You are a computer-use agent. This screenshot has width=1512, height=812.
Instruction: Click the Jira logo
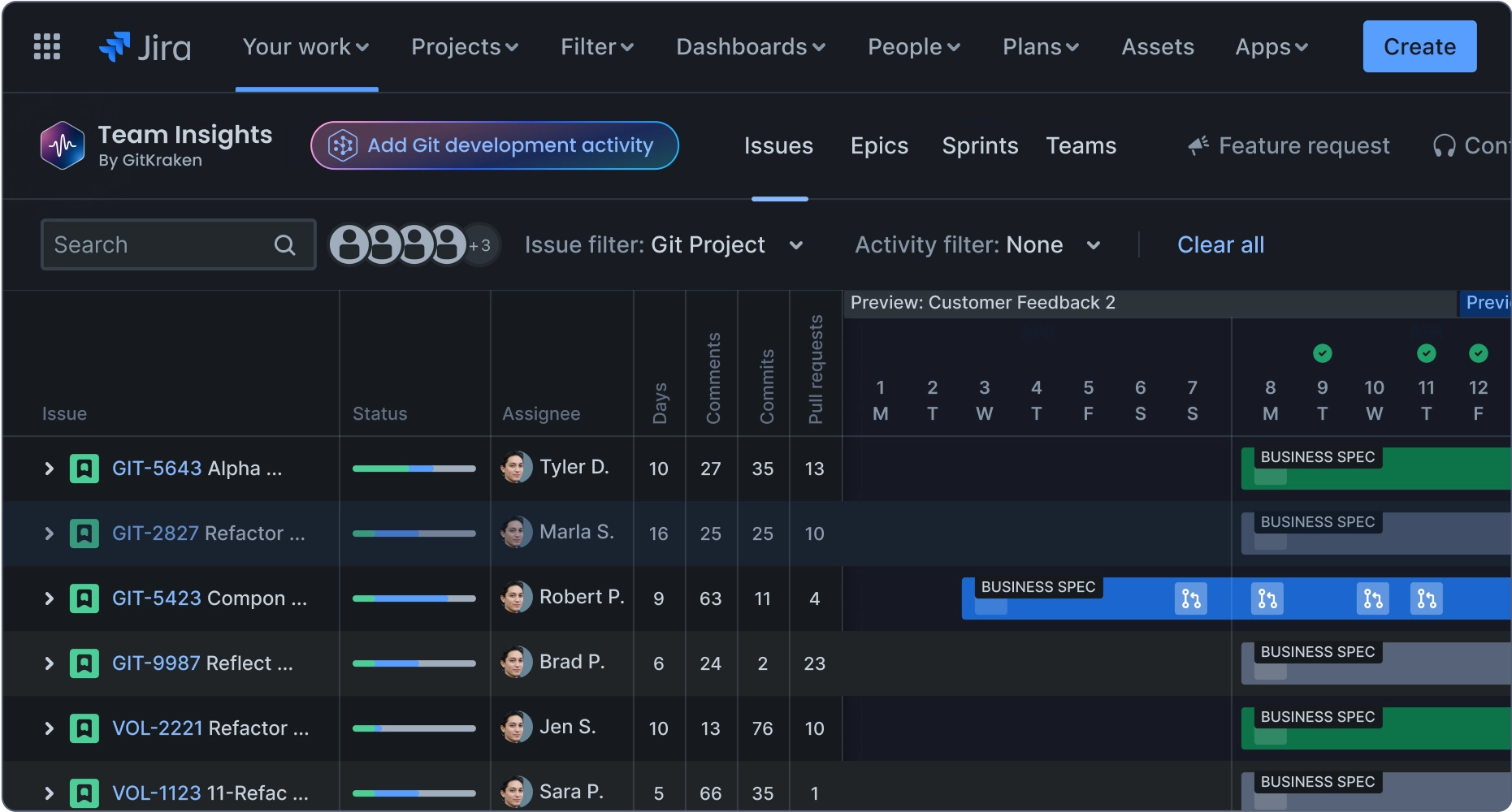click(145, 47)
